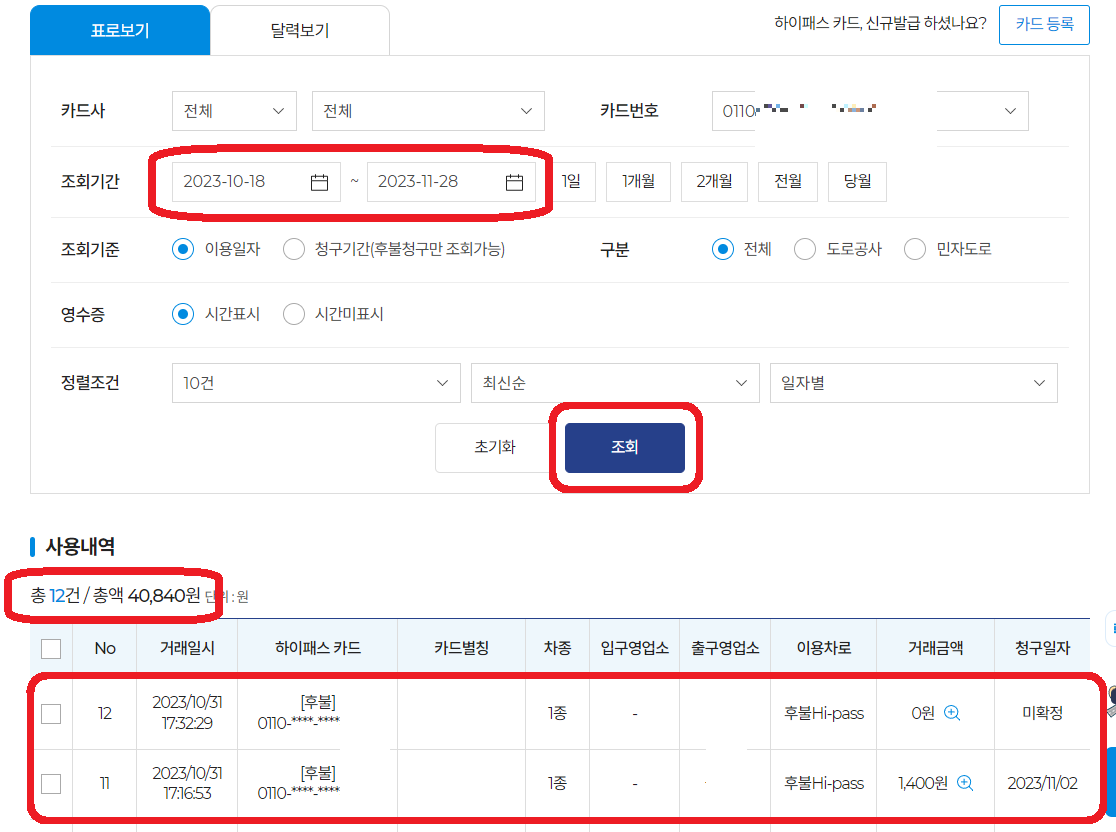Switch to the 달력보기 tab
This screenshot has width=1116, height=832.
pos(299,30)
